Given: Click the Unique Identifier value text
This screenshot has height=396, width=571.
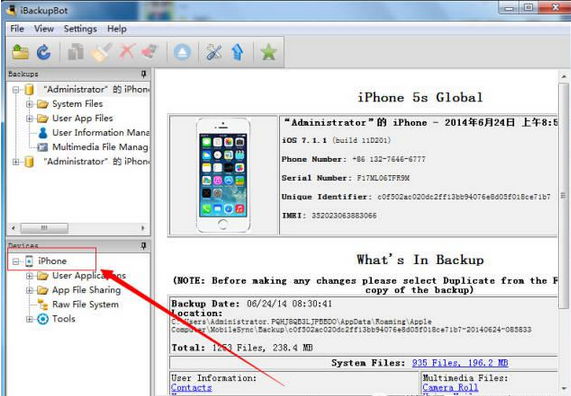Looking at the screenshot, I should point(464,197).
